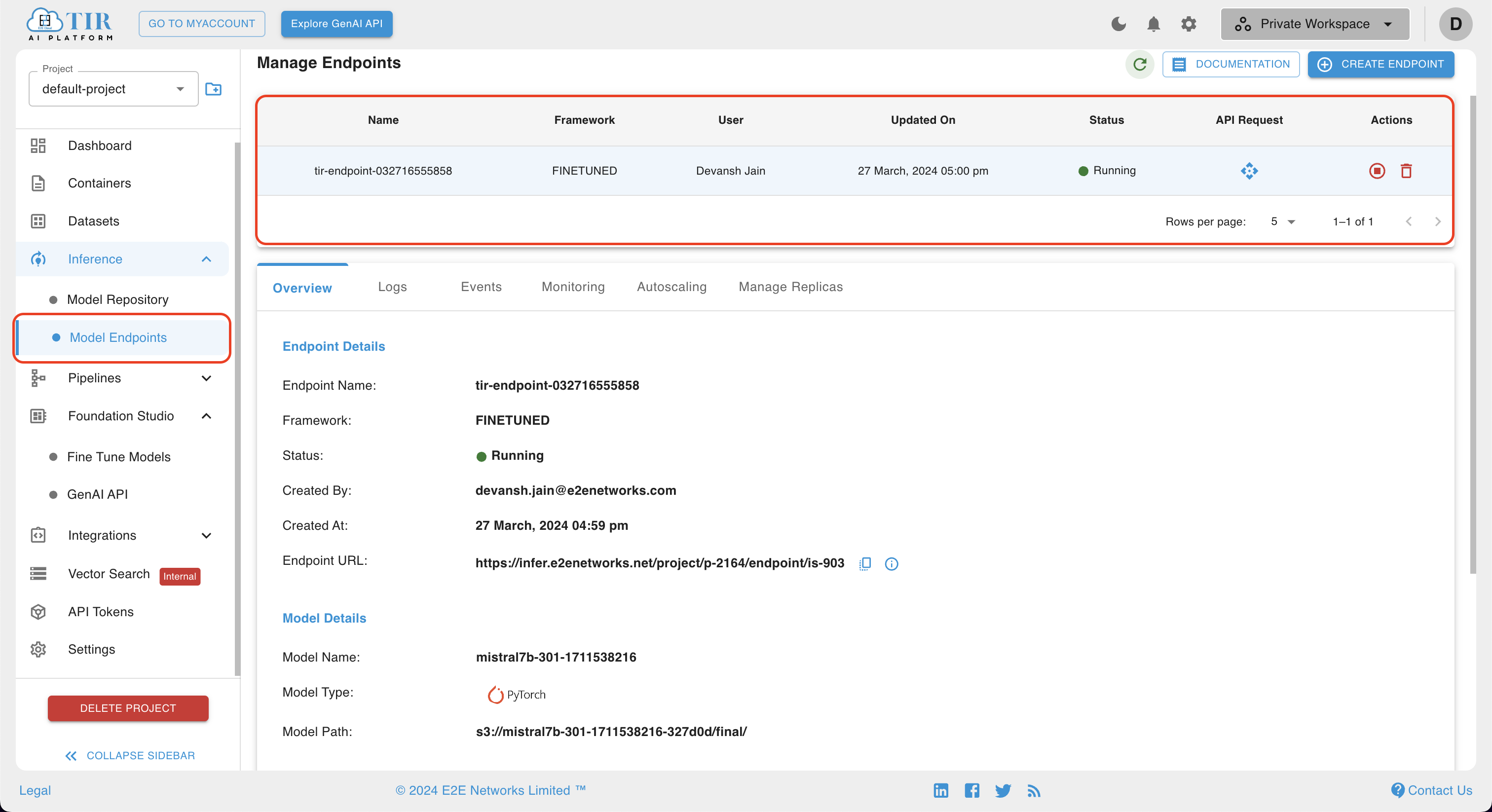
Task: Click the Endpoint URL text
Action: 659,563
